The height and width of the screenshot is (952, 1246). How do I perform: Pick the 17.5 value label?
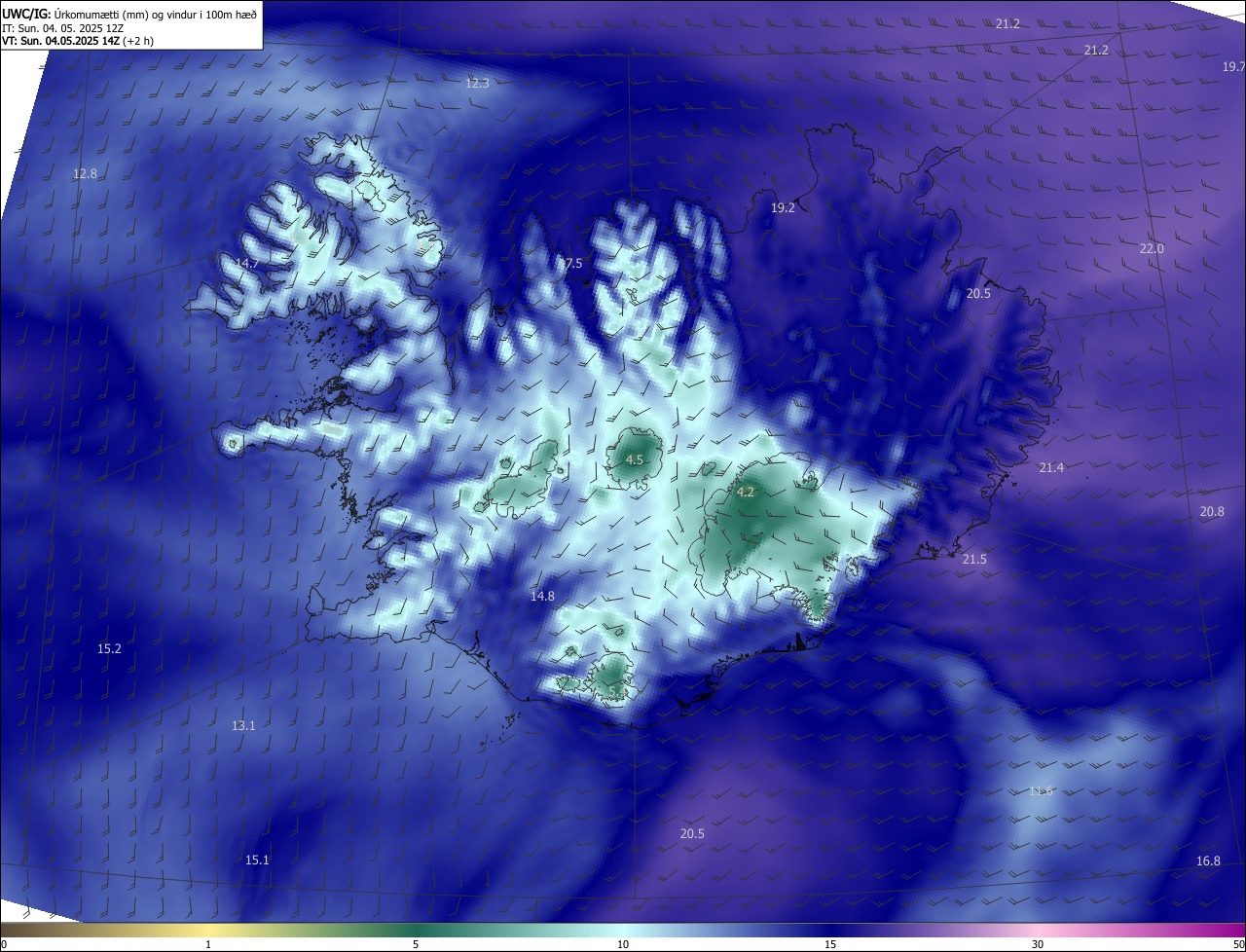click(570, 264)
